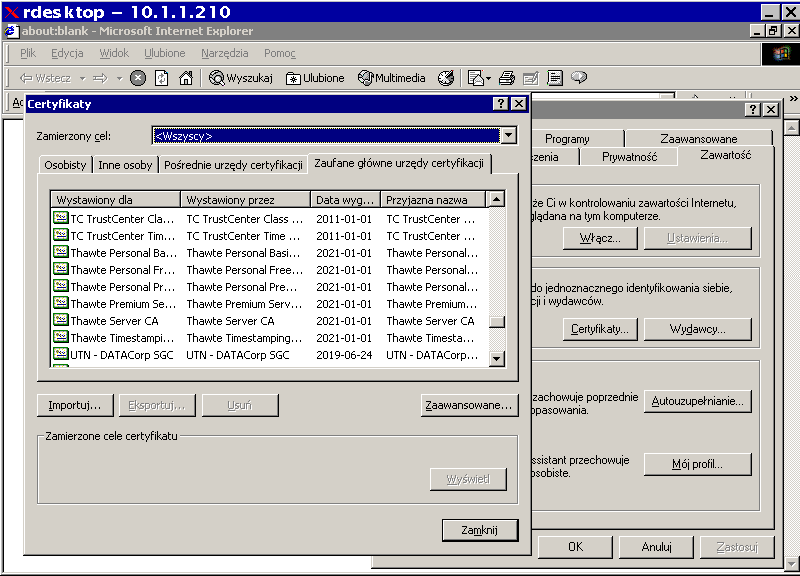Switch to Zaawansowane tab in options dialog

point(698,139)
